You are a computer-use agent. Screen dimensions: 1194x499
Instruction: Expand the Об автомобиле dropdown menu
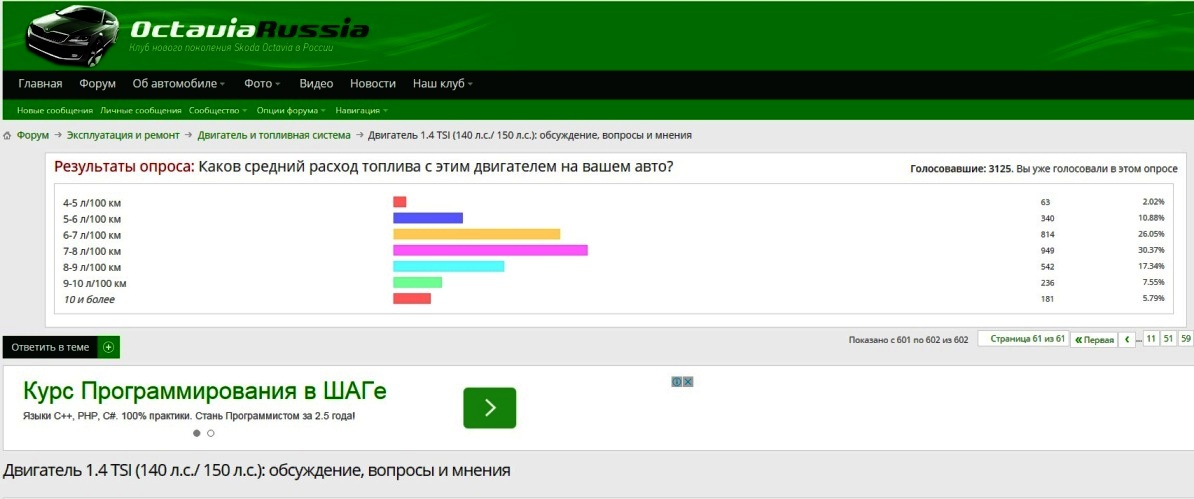pyautogui.click(x=179, y=84)
